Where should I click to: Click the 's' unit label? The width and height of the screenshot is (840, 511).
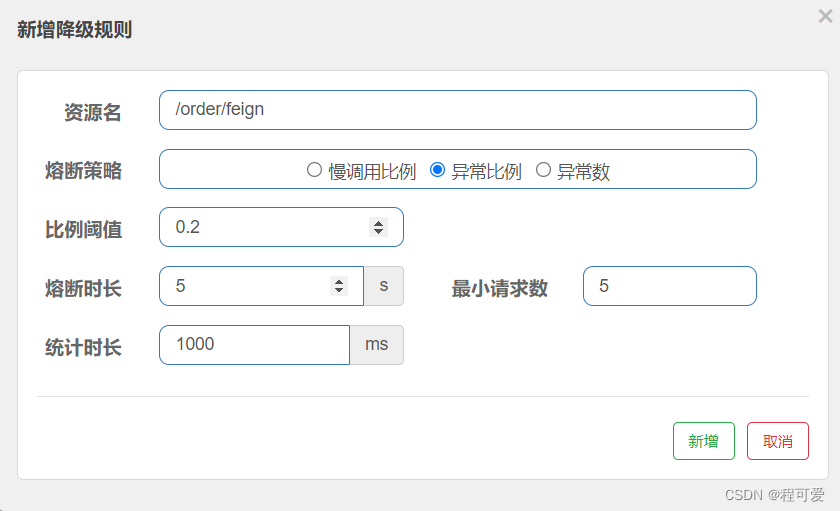(x=384, y=286)
